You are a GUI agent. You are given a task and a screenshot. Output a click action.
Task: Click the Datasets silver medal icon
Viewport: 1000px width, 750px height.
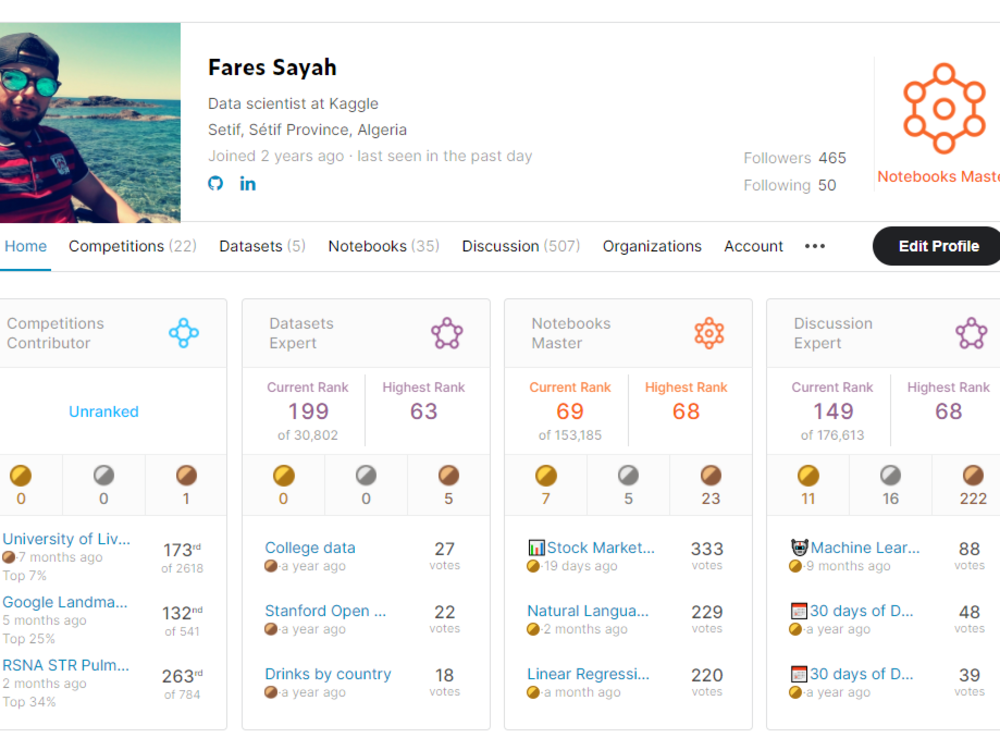click(x=366, y=475)
